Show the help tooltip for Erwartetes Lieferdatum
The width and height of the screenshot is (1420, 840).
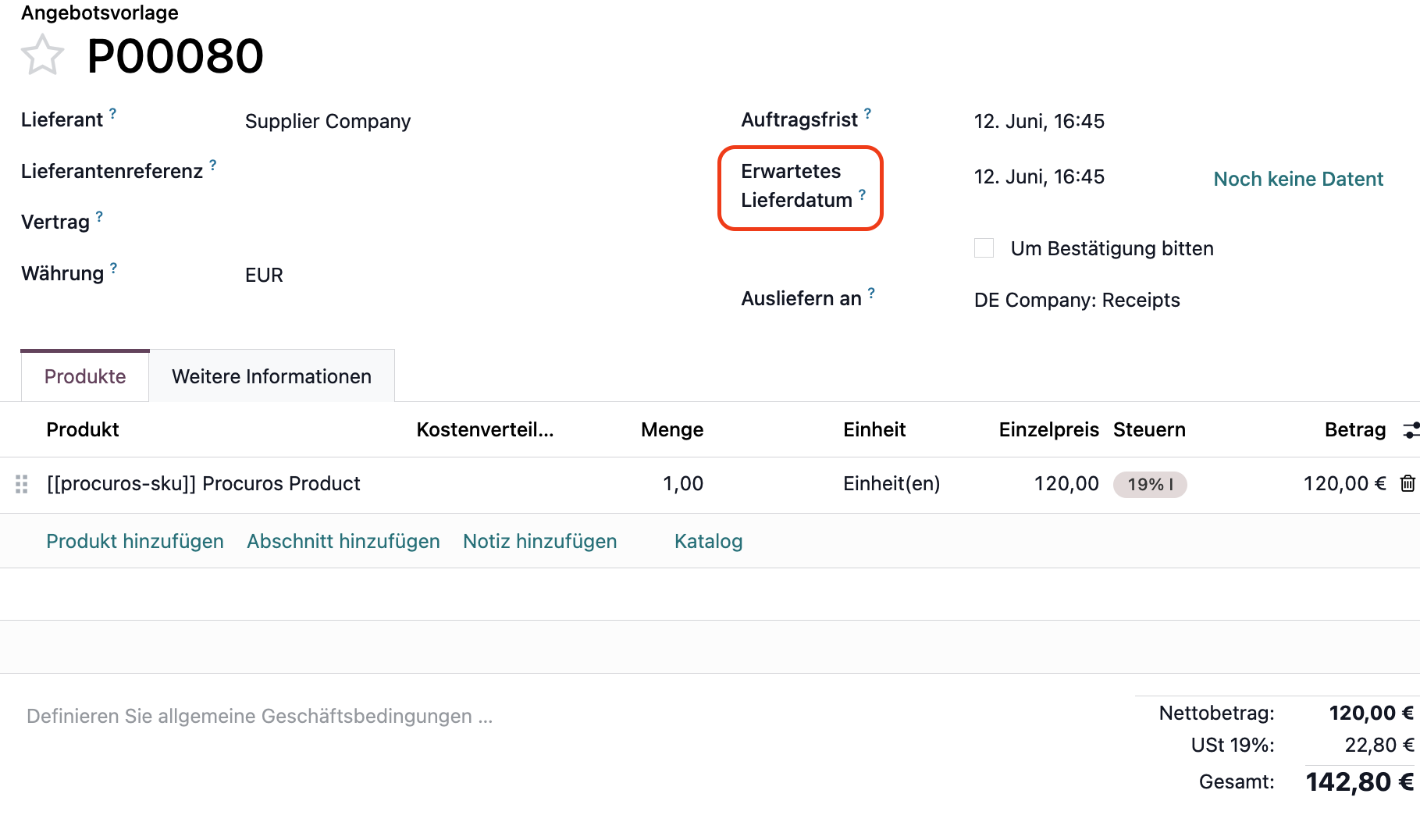point(863,194)
